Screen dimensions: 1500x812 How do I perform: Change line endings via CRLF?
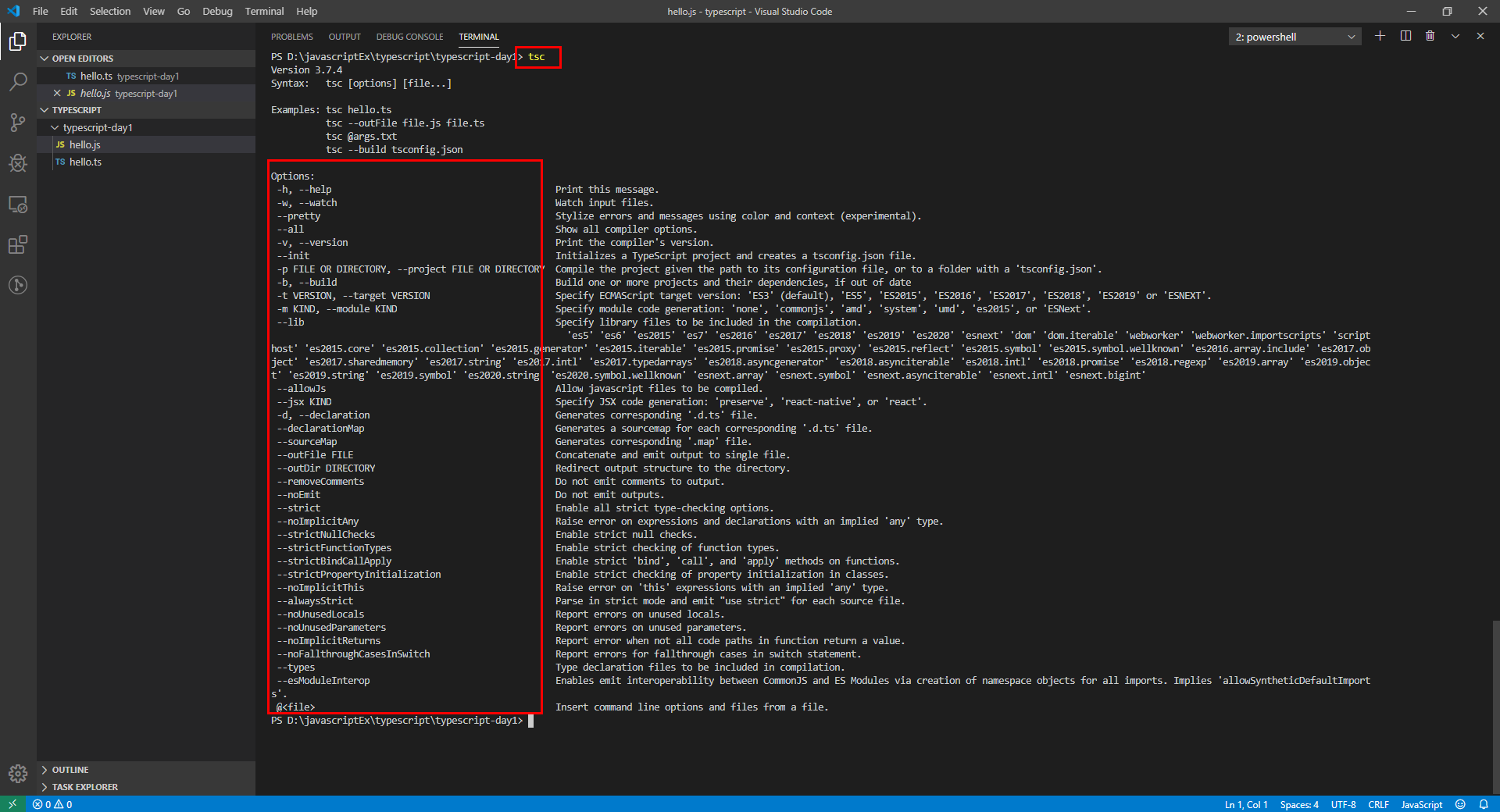[x=1379, y=804]
